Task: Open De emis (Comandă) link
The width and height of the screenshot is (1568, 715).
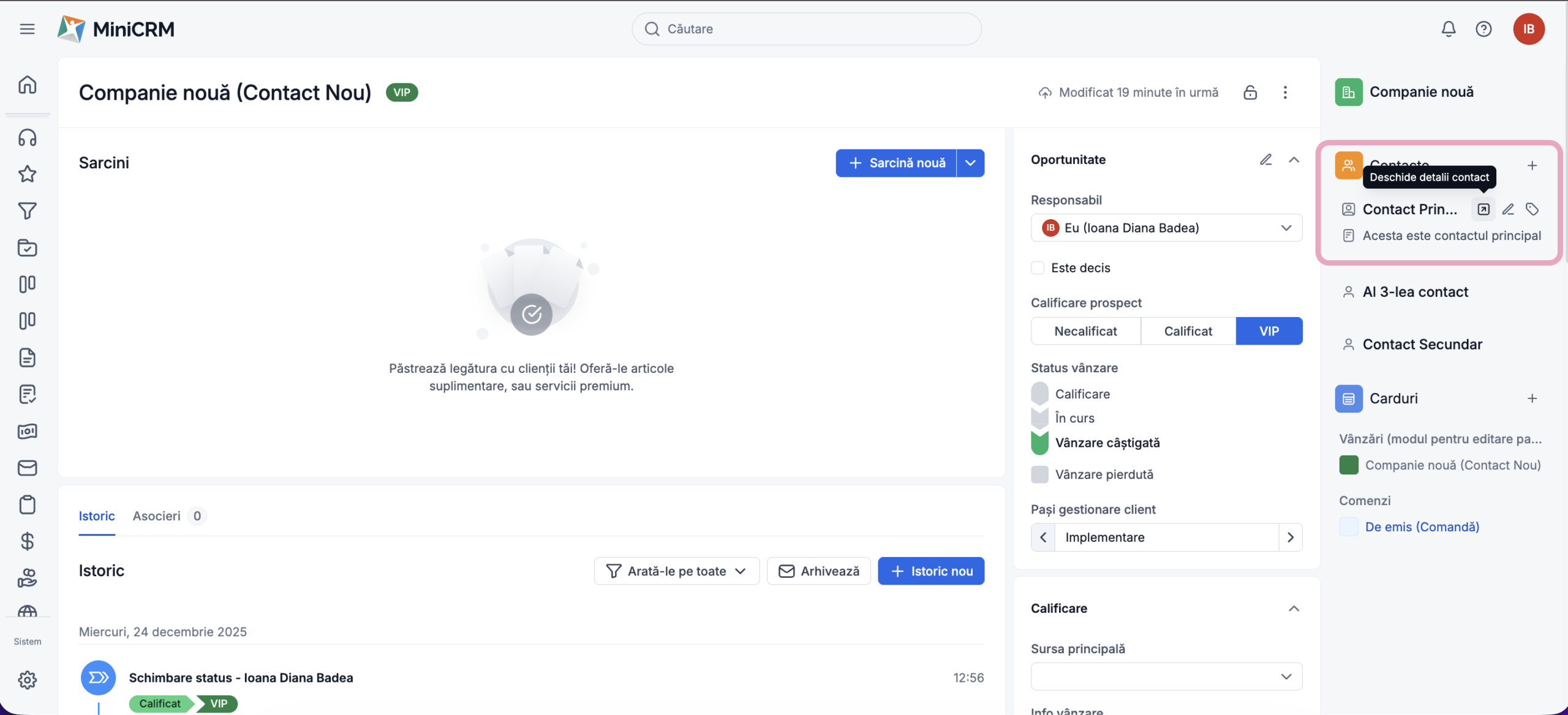Action: coord(1422,526)
